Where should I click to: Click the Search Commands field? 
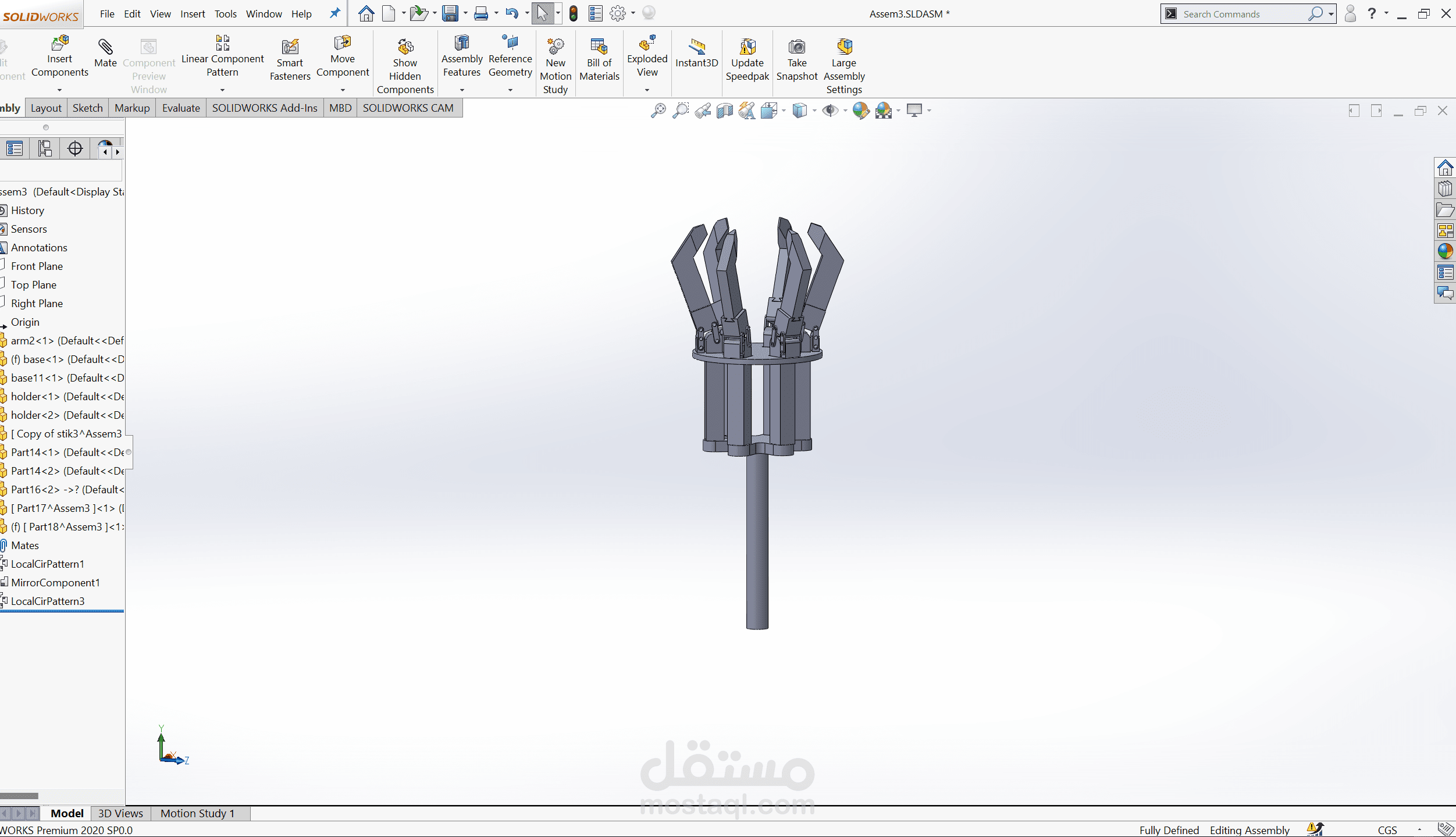click(1243, 14)
